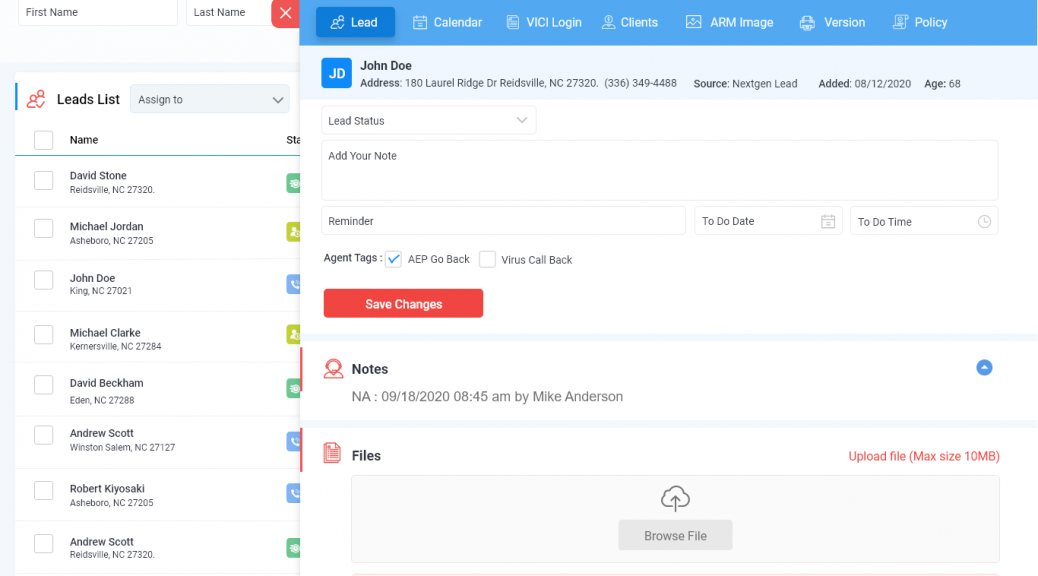Open the Policy tab
The image size is (1038, 576).
[x=920, y=23]
